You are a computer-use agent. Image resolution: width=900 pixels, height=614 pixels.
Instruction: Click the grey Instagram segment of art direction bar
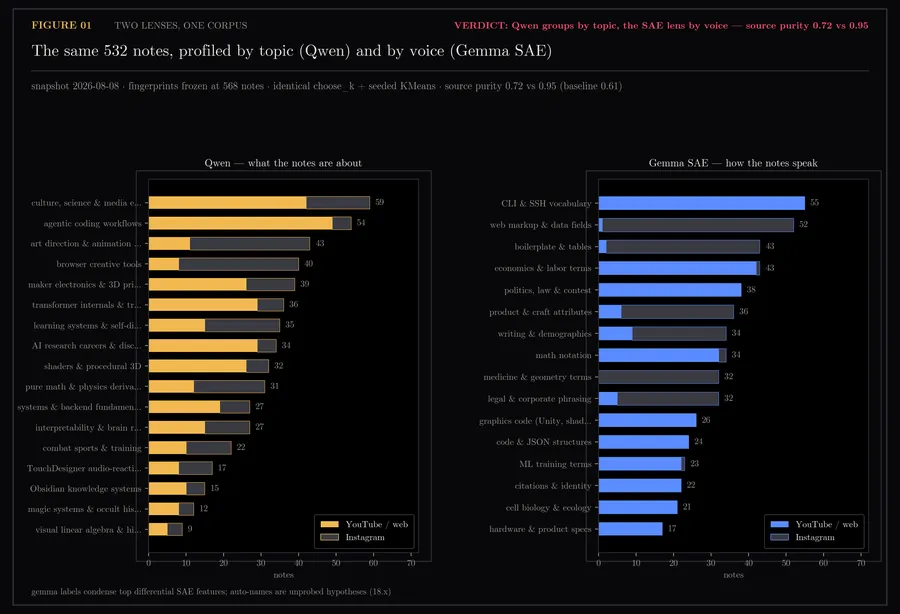(x=250, y=243)
